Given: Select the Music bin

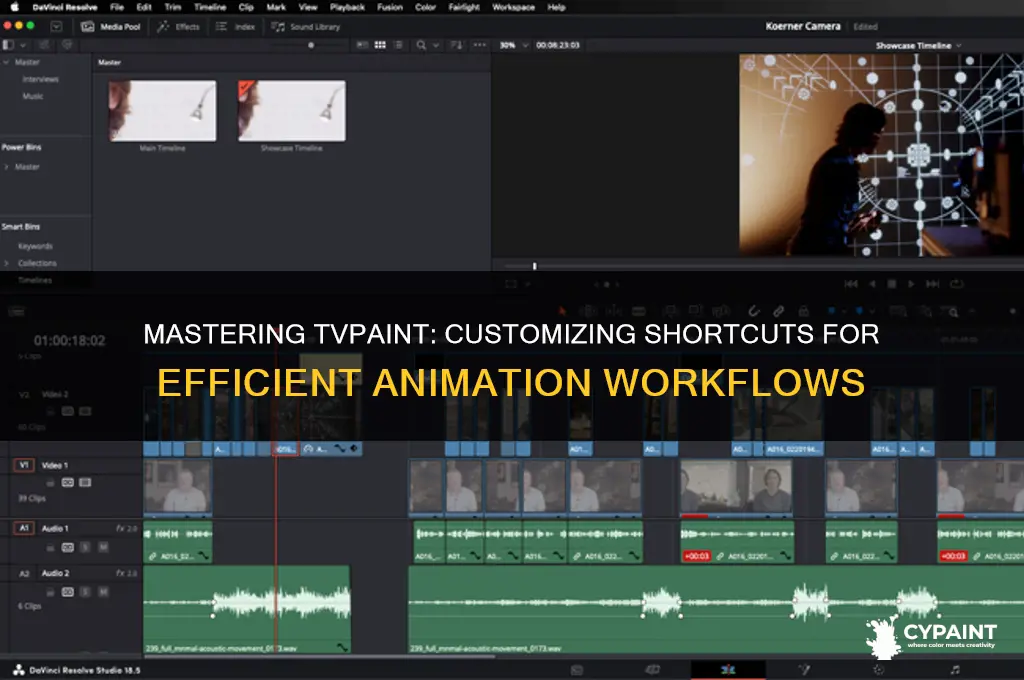Looking at the screenshot, I should pos(33,96).
